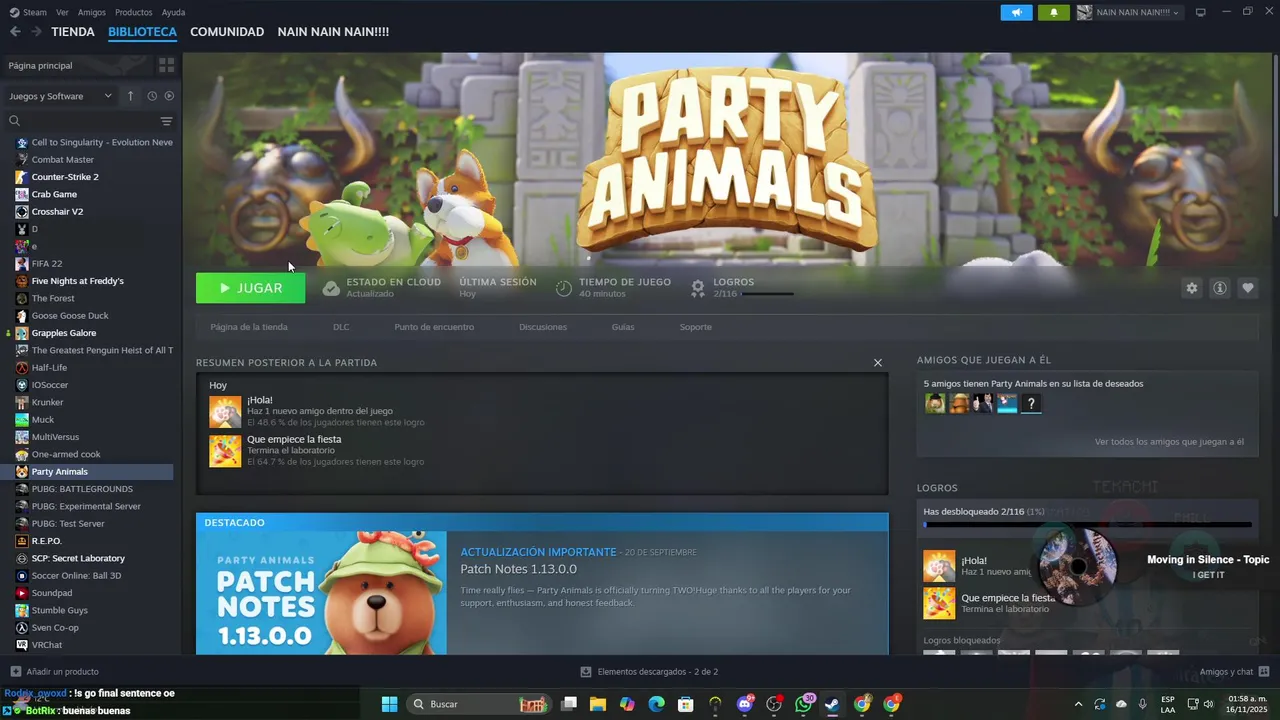The width and height of the screenshot is (1280, 720).
Task: Switch to the COMUNIDAD tab
Action: click(227, 32)
